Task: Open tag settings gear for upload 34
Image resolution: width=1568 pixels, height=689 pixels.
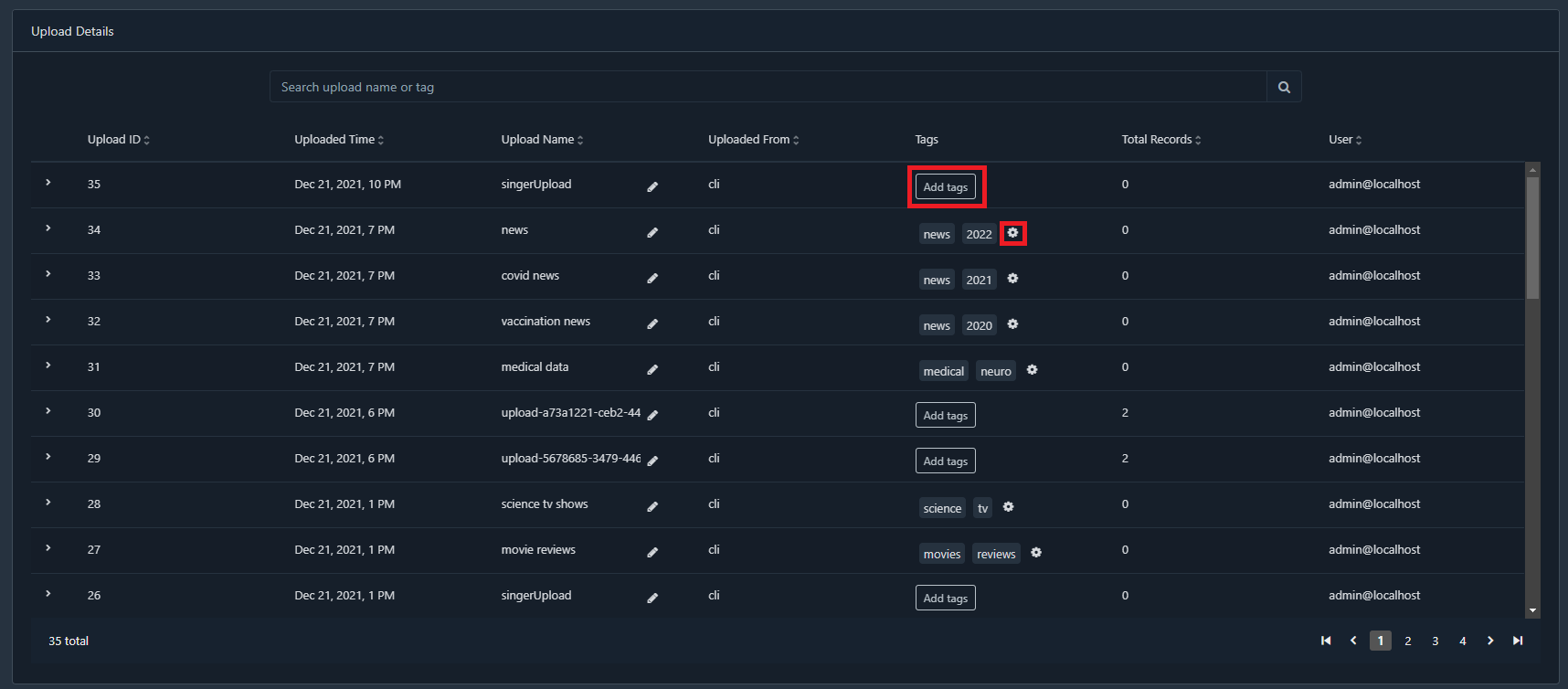Action: click(1012, 233)
